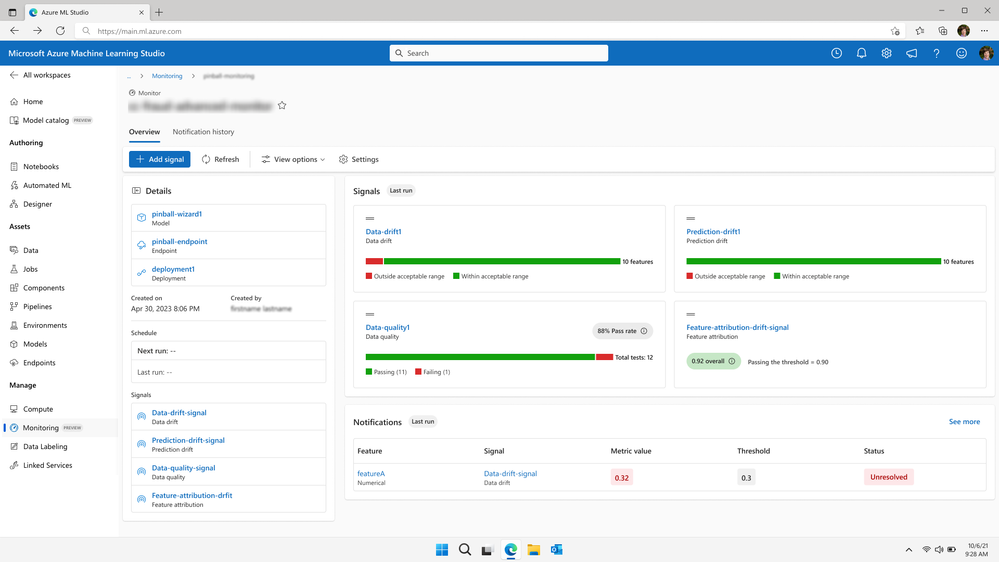
Task: Click See more in Notifications
Action: coord(964,422)
